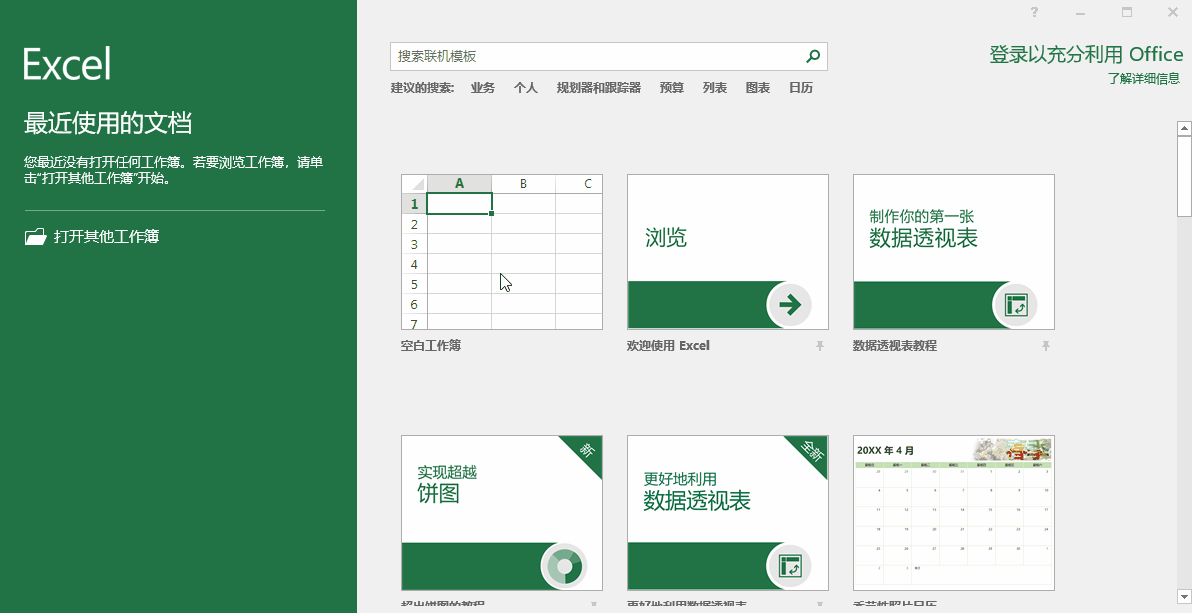Screen dimensions: 1192x613
Task: Select the 规划器和跟踪器 suggested search
Action: (x=598, y=87)
